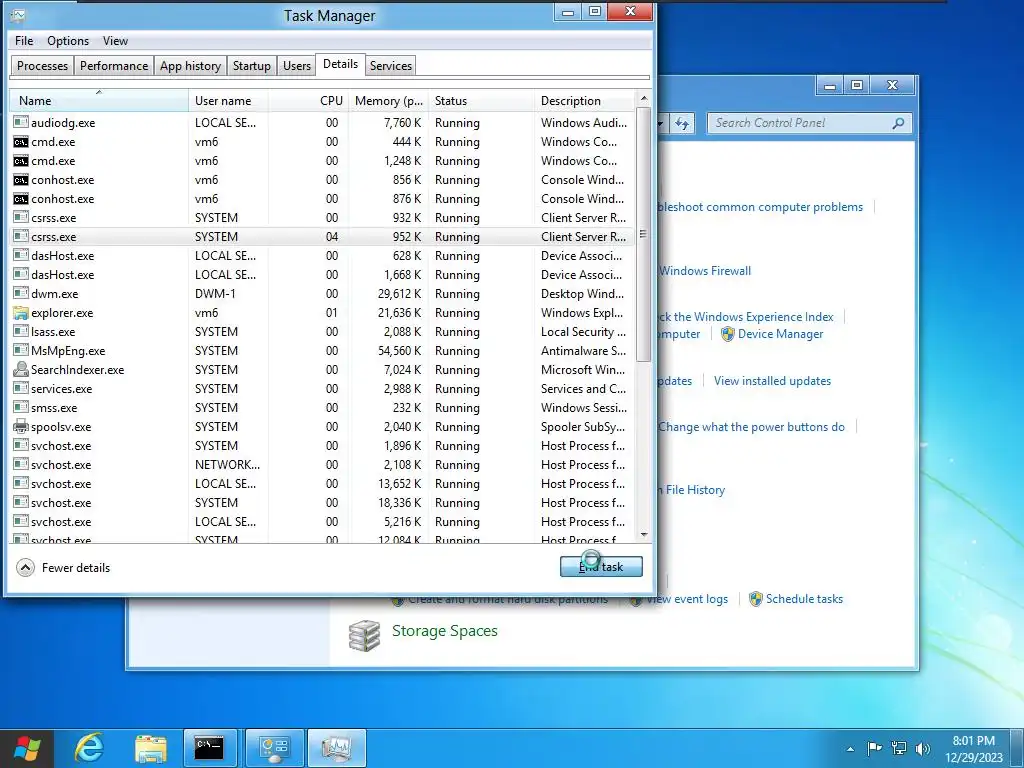Sort by the Name column header
This screenshot has width=1024, height=768.
coord(98,101)
